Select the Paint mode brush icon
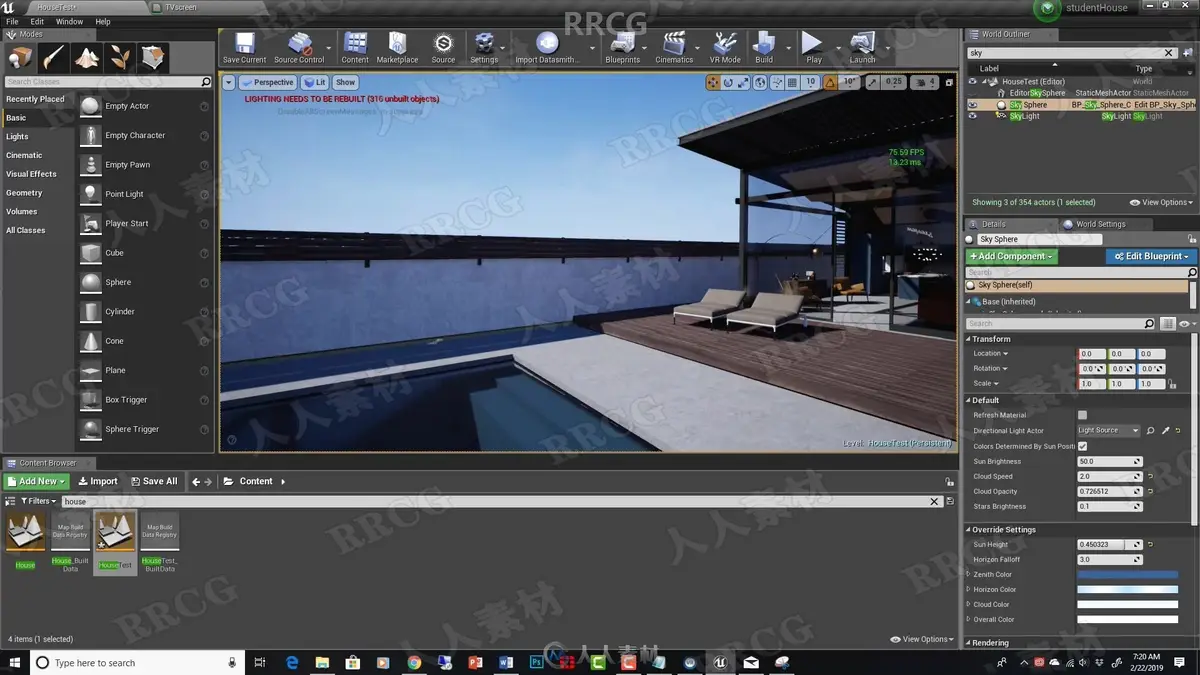The height and width of the screenshot is (675, 1200). [x=54, y=57]
